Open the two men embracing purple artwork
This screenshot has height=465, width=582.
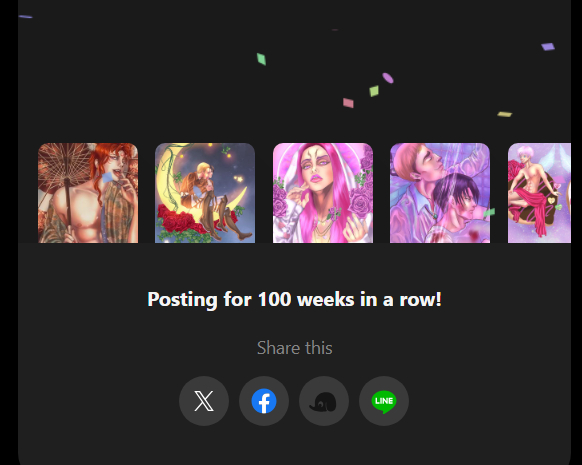point(440,193)
